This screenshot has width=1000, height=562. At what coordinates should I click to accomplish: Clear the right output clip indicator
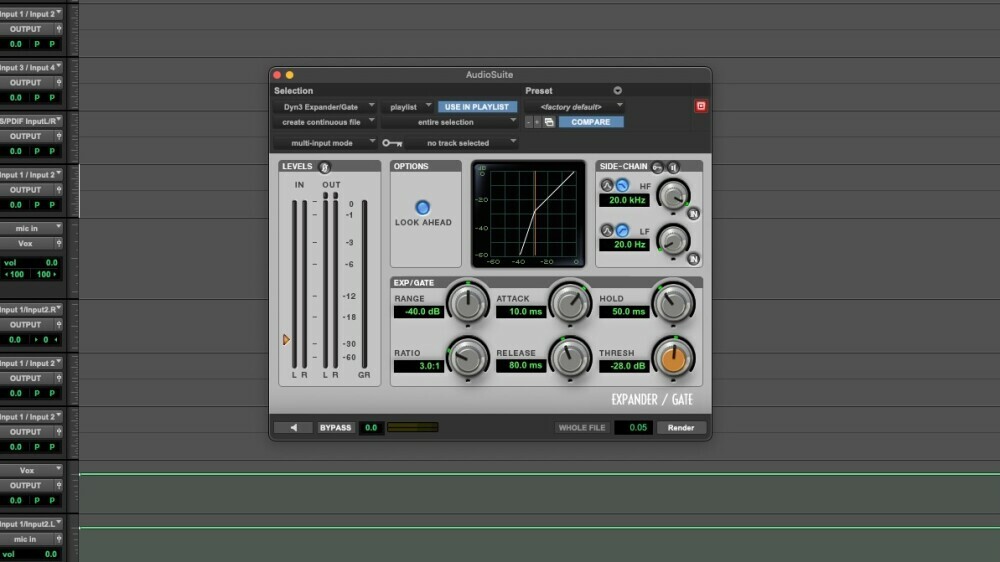335,196
